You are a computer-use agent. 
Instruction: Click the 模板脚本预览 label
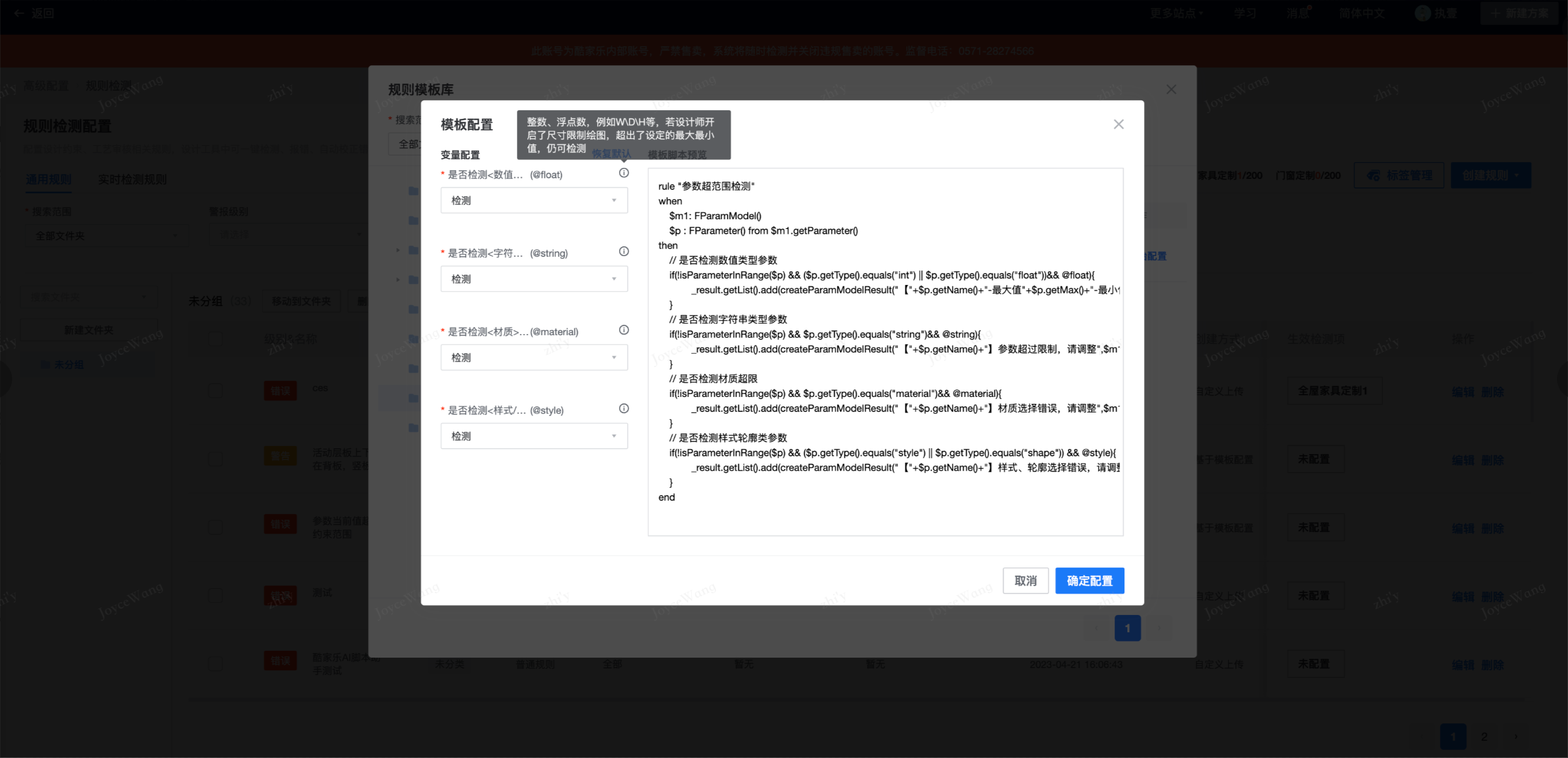(677, 154)
